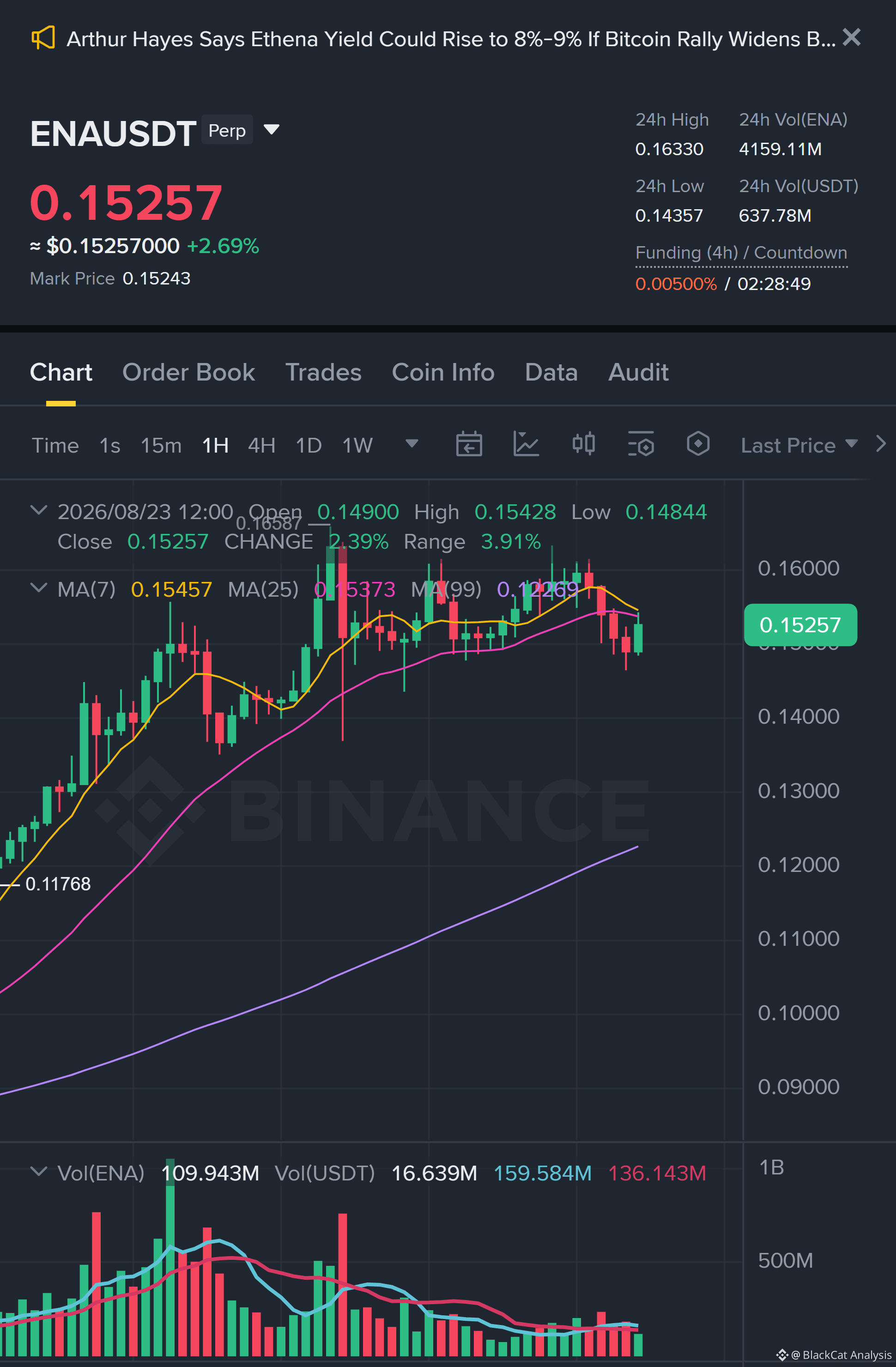The width and height of the screenshot is (896, 1367).
Task: Open the calendar go-to-date icon
Action: [x=469, y=444]
